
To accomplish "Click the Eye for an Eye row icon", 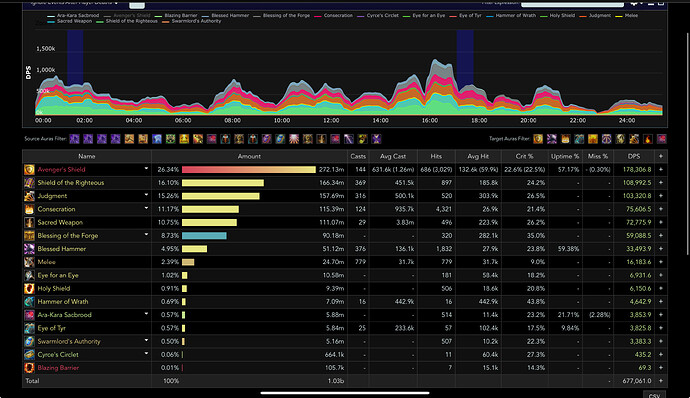I will pyautogui.click(x=29, y=275).
